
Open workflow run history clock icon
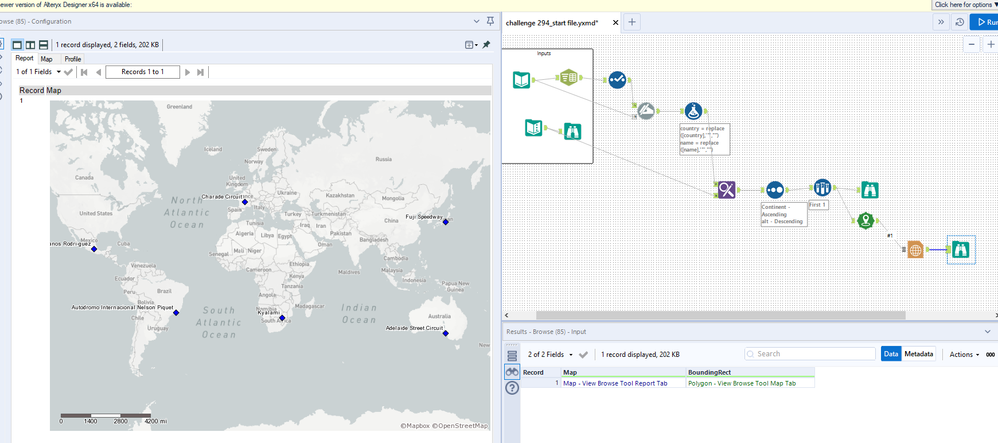tap(960, 22)
